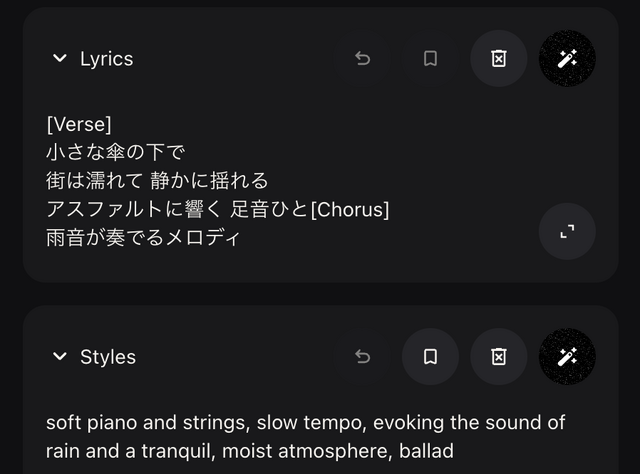Collapse the Lyrics section chevron
640x474 pixels.
click(59, 59)
